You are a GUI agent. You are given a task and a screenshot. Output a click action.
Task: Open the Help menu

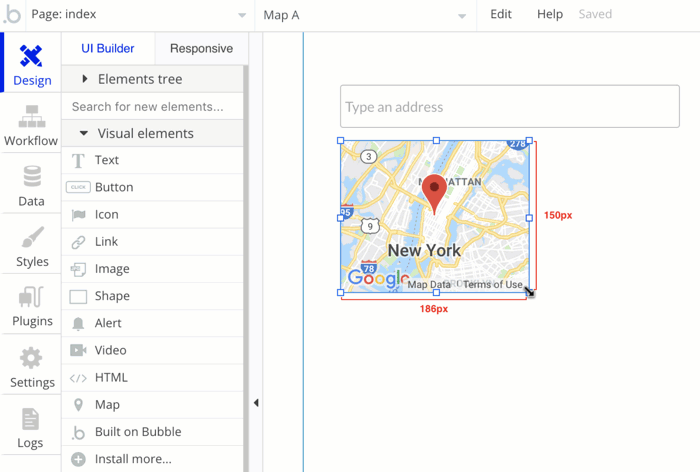550,14
